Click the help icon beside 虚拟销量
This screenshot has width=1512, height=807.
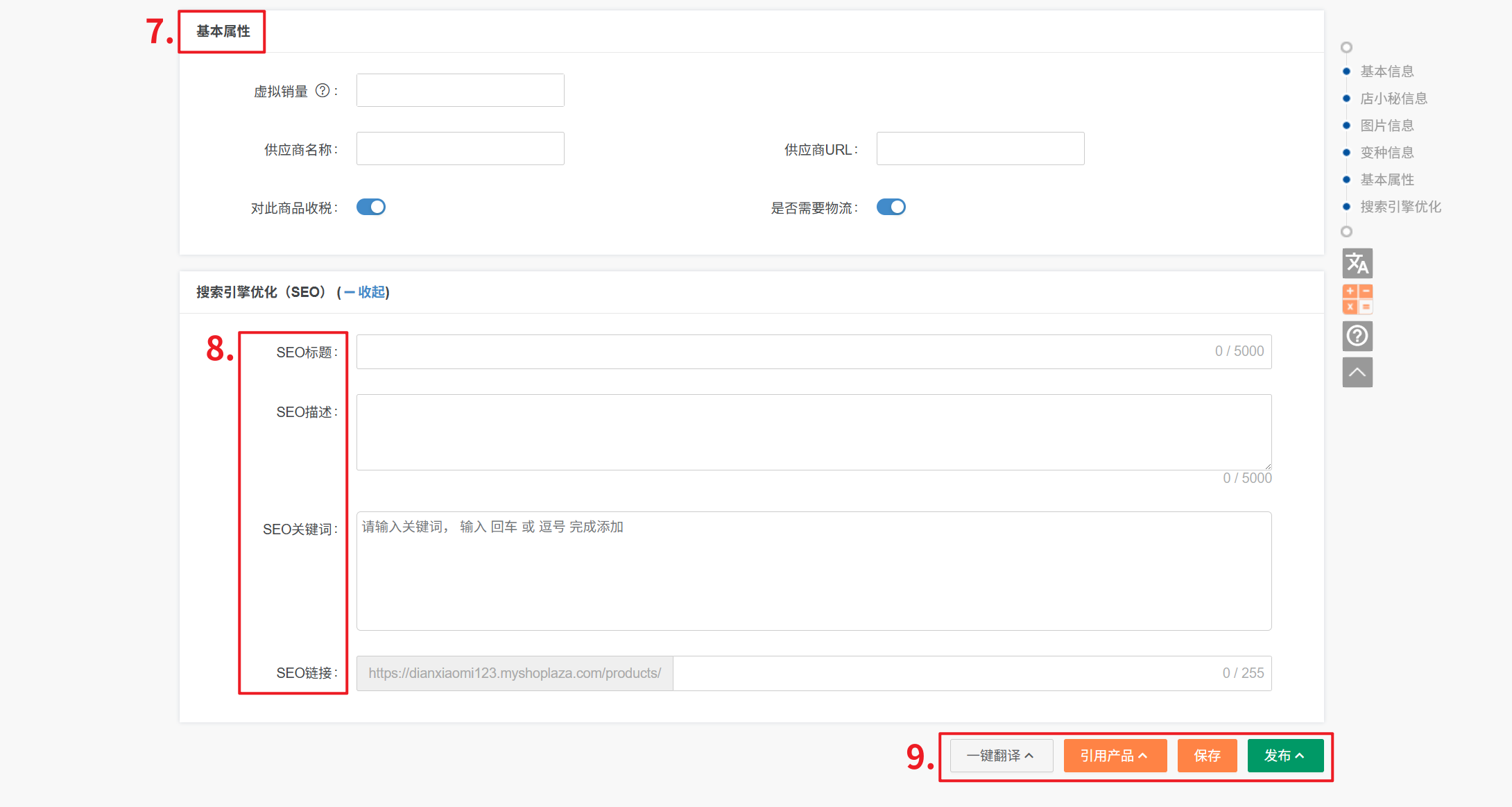pos(323,91)
